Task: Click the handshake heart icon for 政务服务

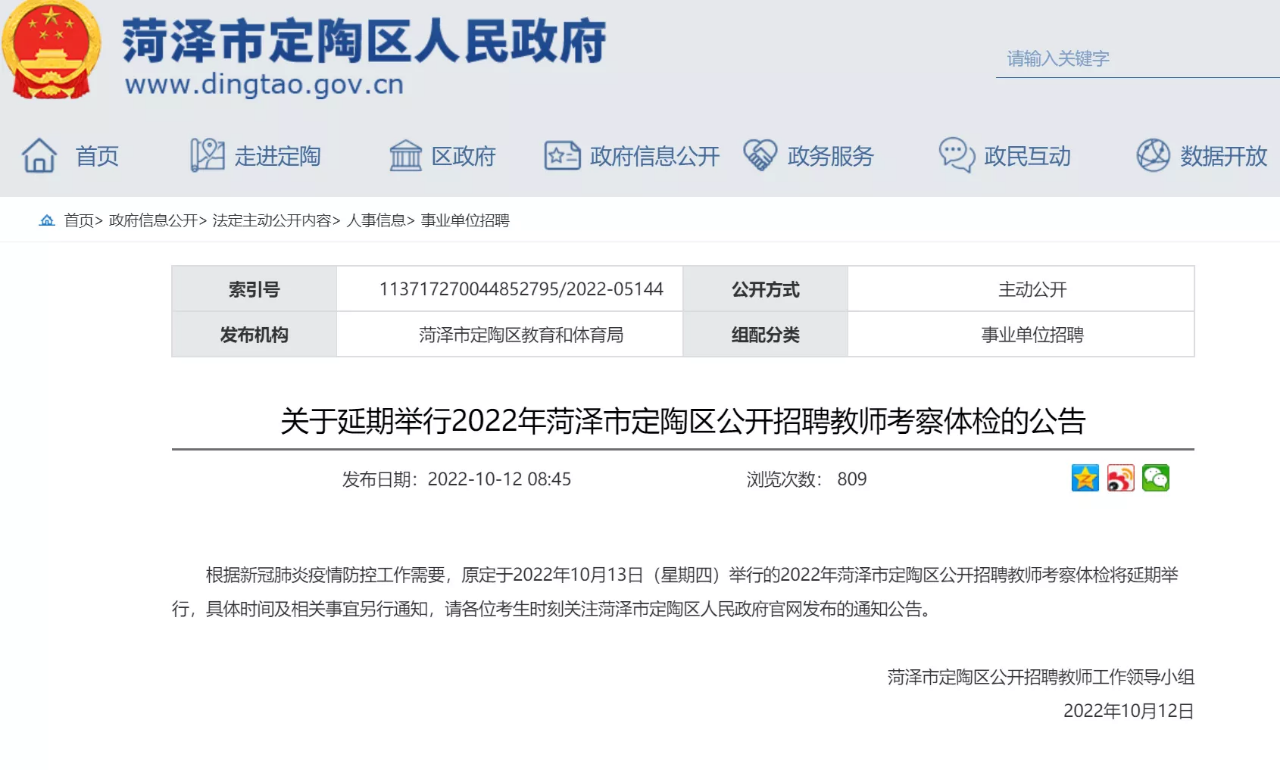Action: (760, 156)
